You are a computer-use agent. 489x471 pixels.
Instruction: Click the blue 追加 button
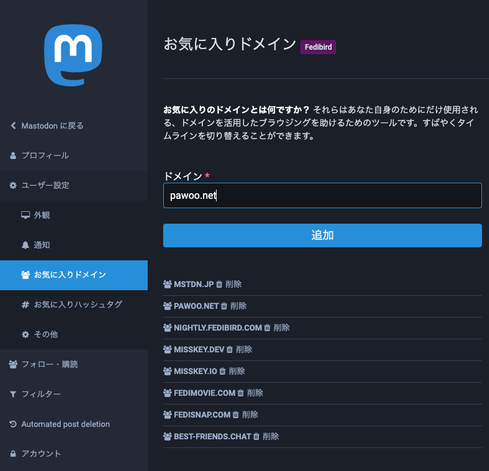point(322,235)
